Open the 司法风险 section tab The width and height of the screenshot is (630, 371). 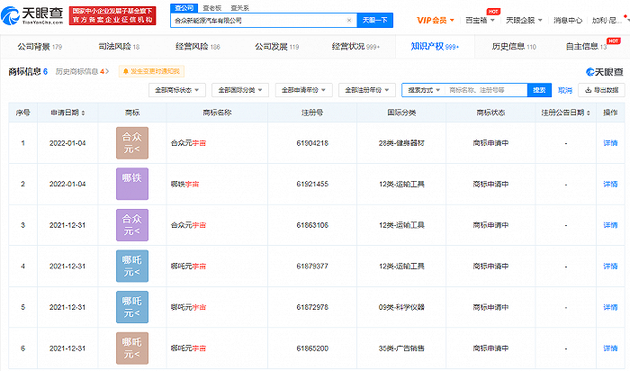[119, 47]
